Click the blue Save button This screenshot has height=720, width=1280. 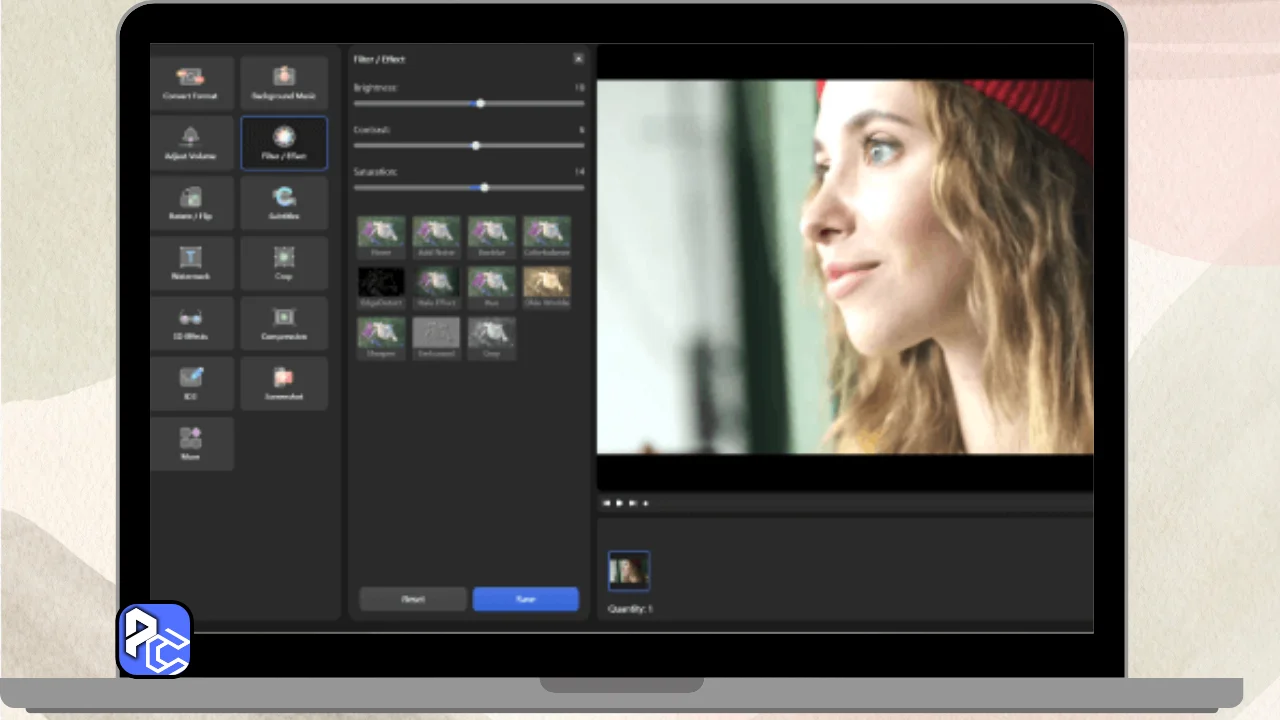click(525, 599)
